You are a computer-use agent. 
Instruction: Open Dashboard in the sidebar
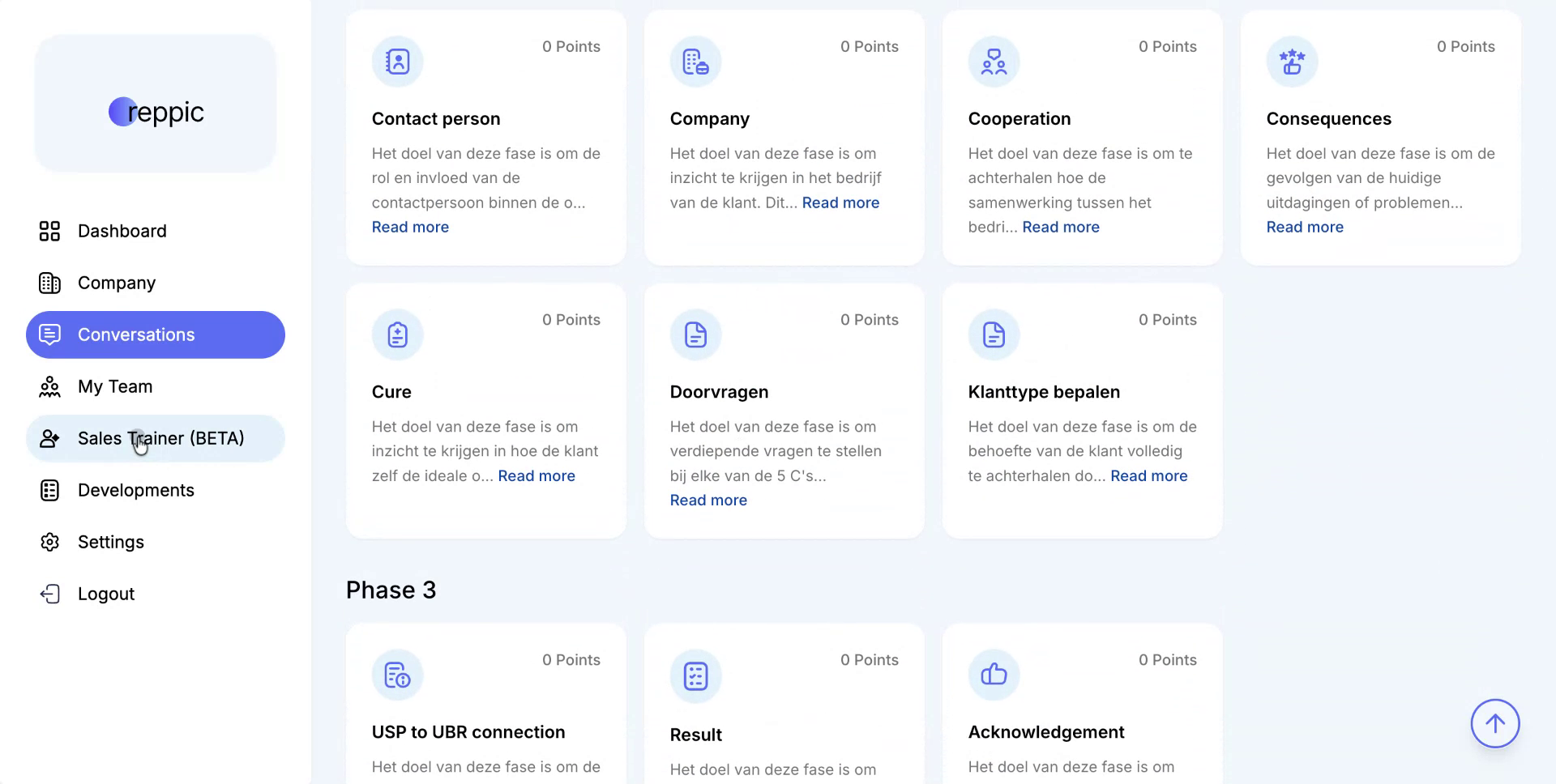122,232
